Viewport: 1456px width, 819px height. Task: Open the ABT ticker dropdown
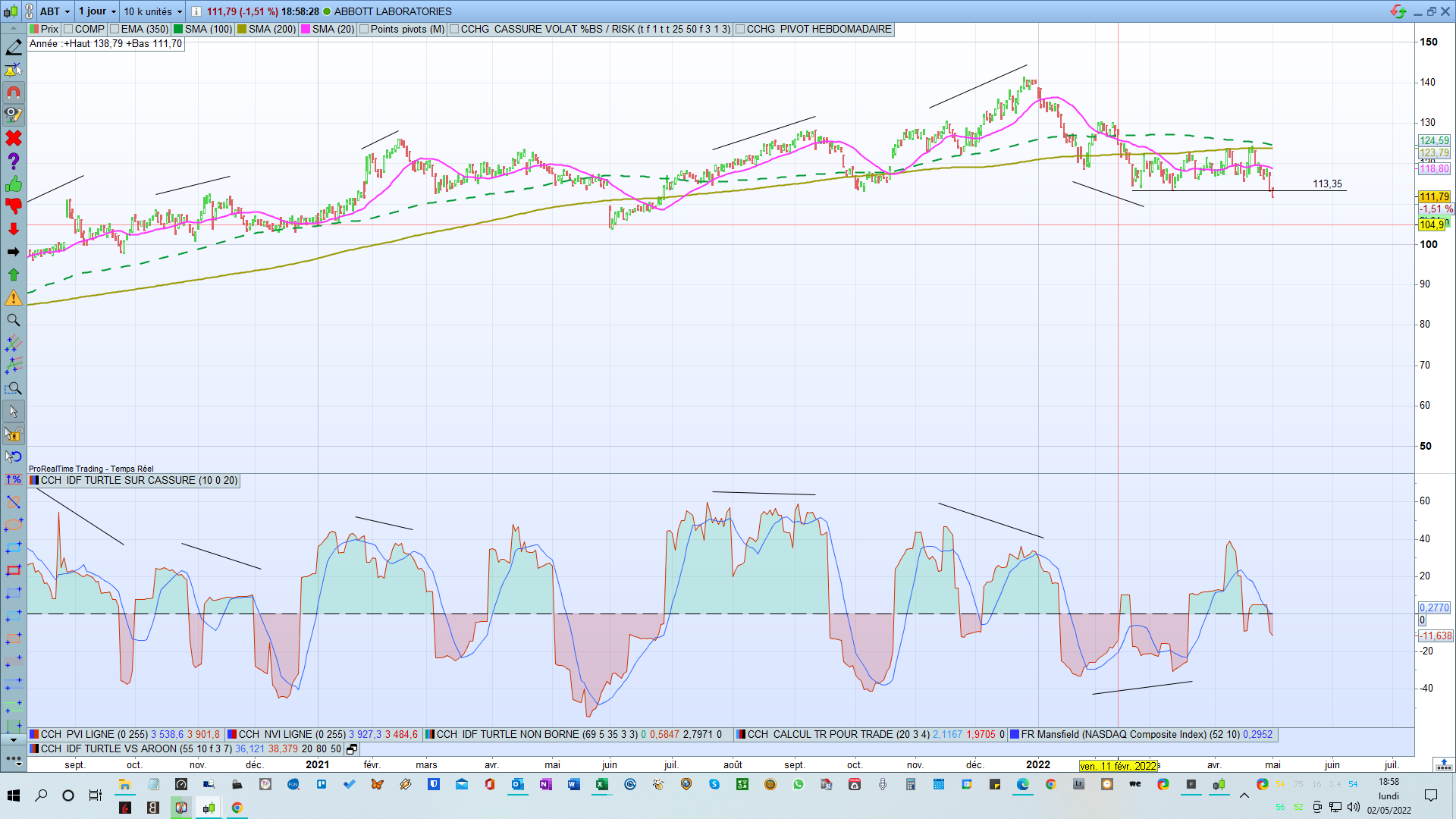click(x=56, y=11)
